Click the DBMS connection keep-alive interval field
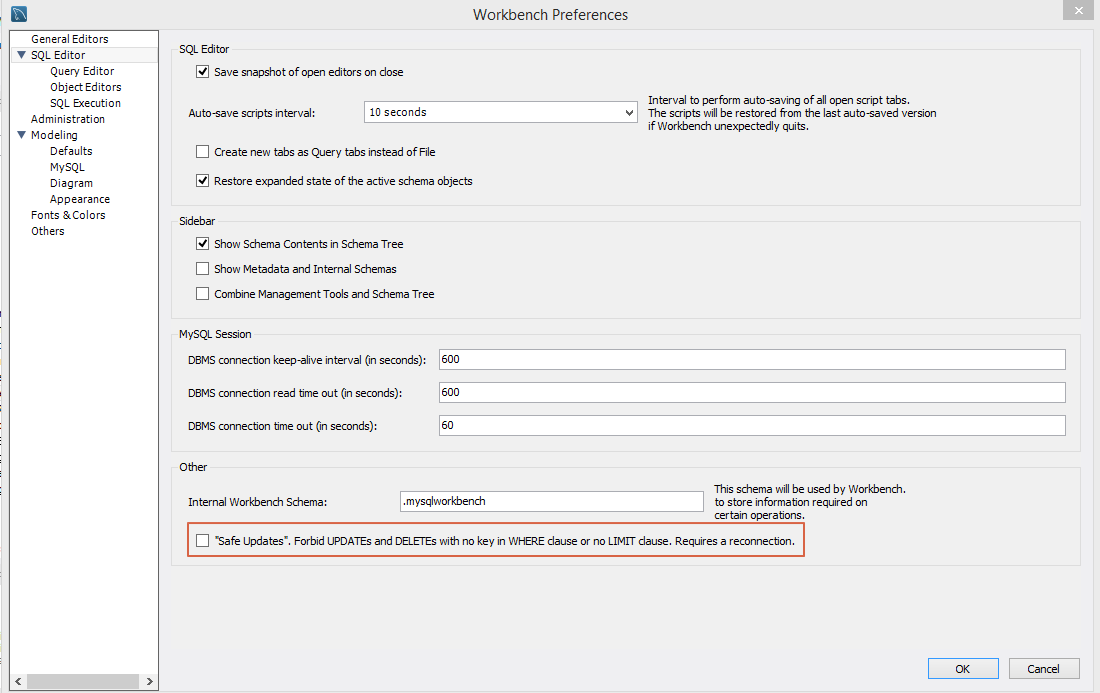 click(752, 359)
